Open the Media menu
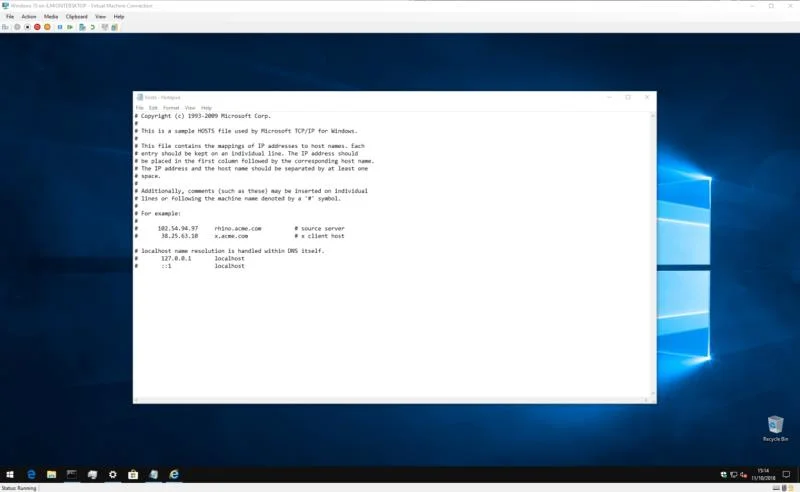Image resolution: width=800 pixels, height=492 pixels. [x=51, y=17]
